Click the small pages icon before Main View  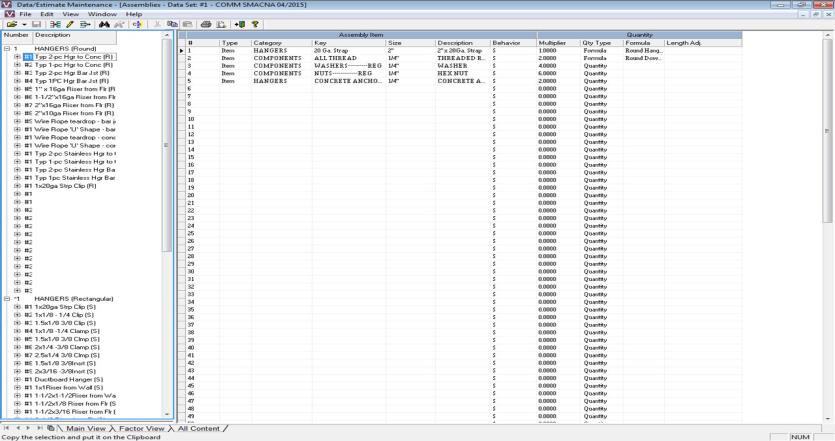click(x=51, y=428)
